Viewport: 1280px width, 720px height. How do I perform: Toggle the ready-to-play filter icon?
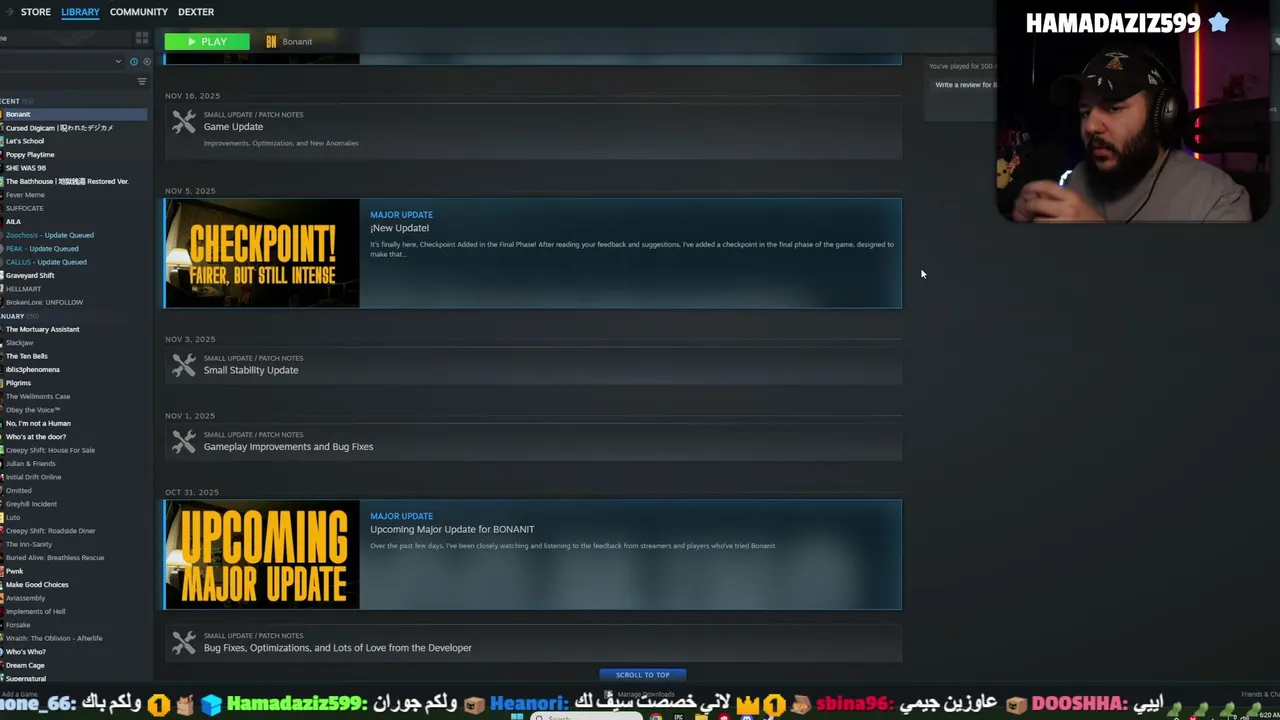pos(146,61)
